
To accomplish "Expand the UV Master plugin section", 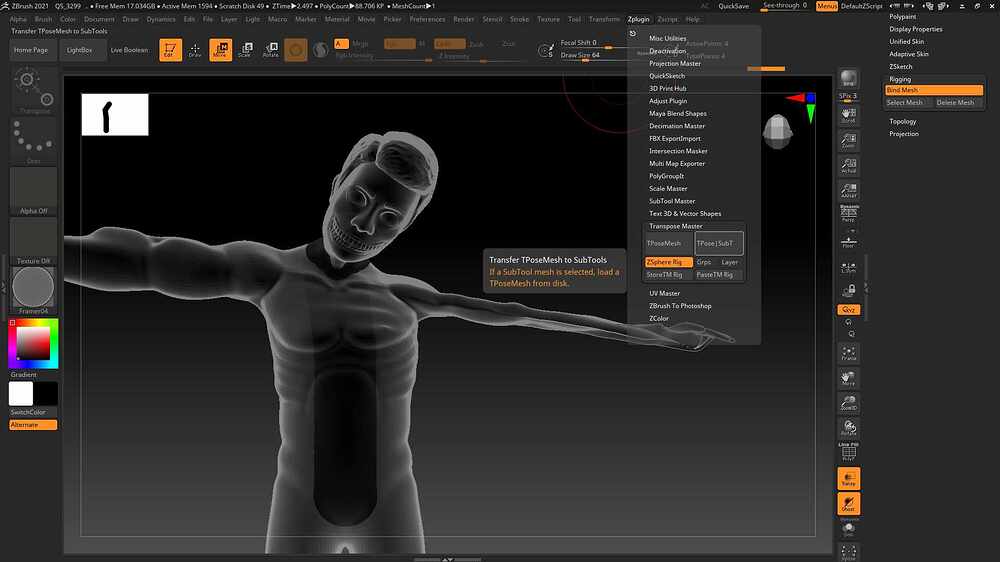I will [x=665, y=293].
